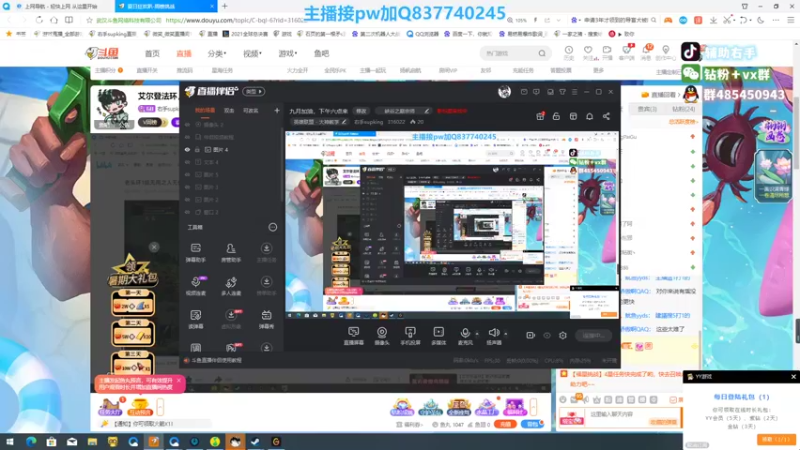The height and width of the screenshot is (450, 800).
Task: Toggle visibility of 窗口 2 source
Action: pos(187,212)
